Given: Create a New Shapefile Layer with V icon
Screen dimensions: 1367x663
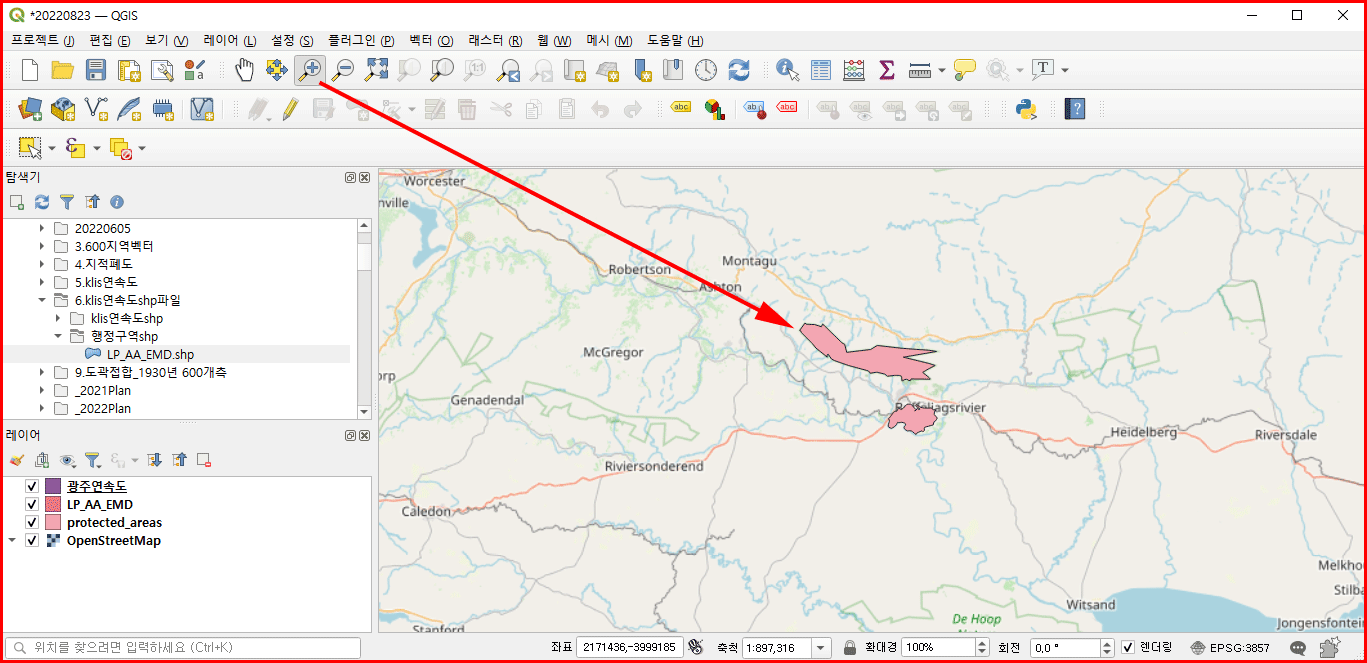Looking at the screenshot, I should pos(96,109).
